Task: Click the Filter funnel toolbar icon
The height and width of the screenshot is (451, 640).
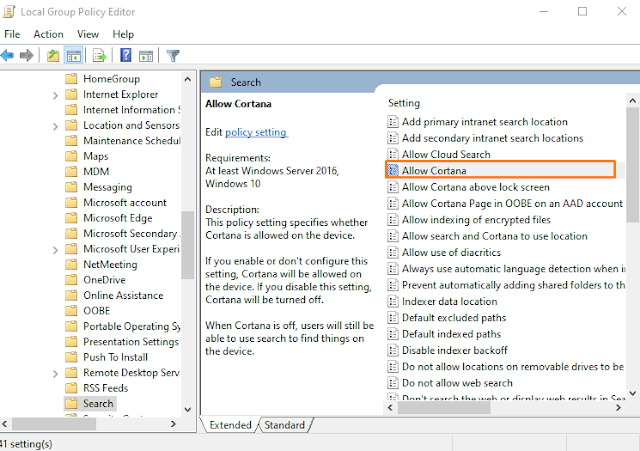Action: [173, 56]
